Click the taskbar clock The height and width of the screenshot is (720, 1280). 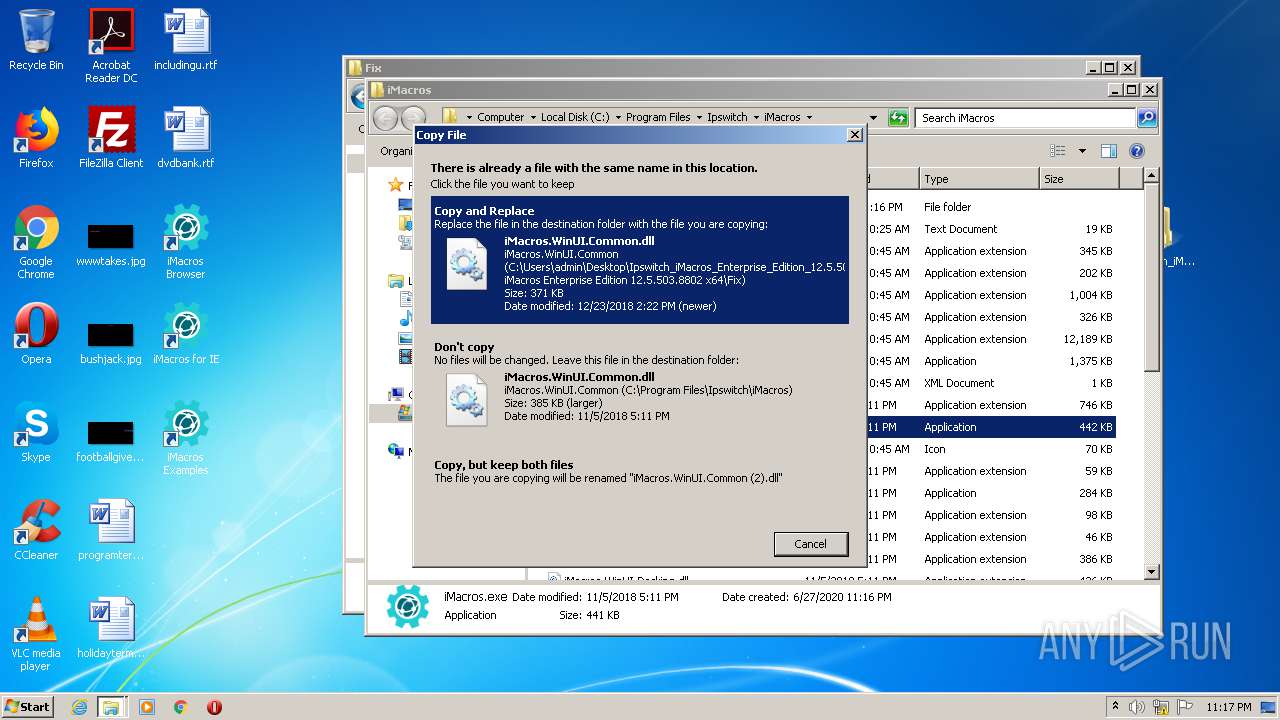pos(1227,707)
